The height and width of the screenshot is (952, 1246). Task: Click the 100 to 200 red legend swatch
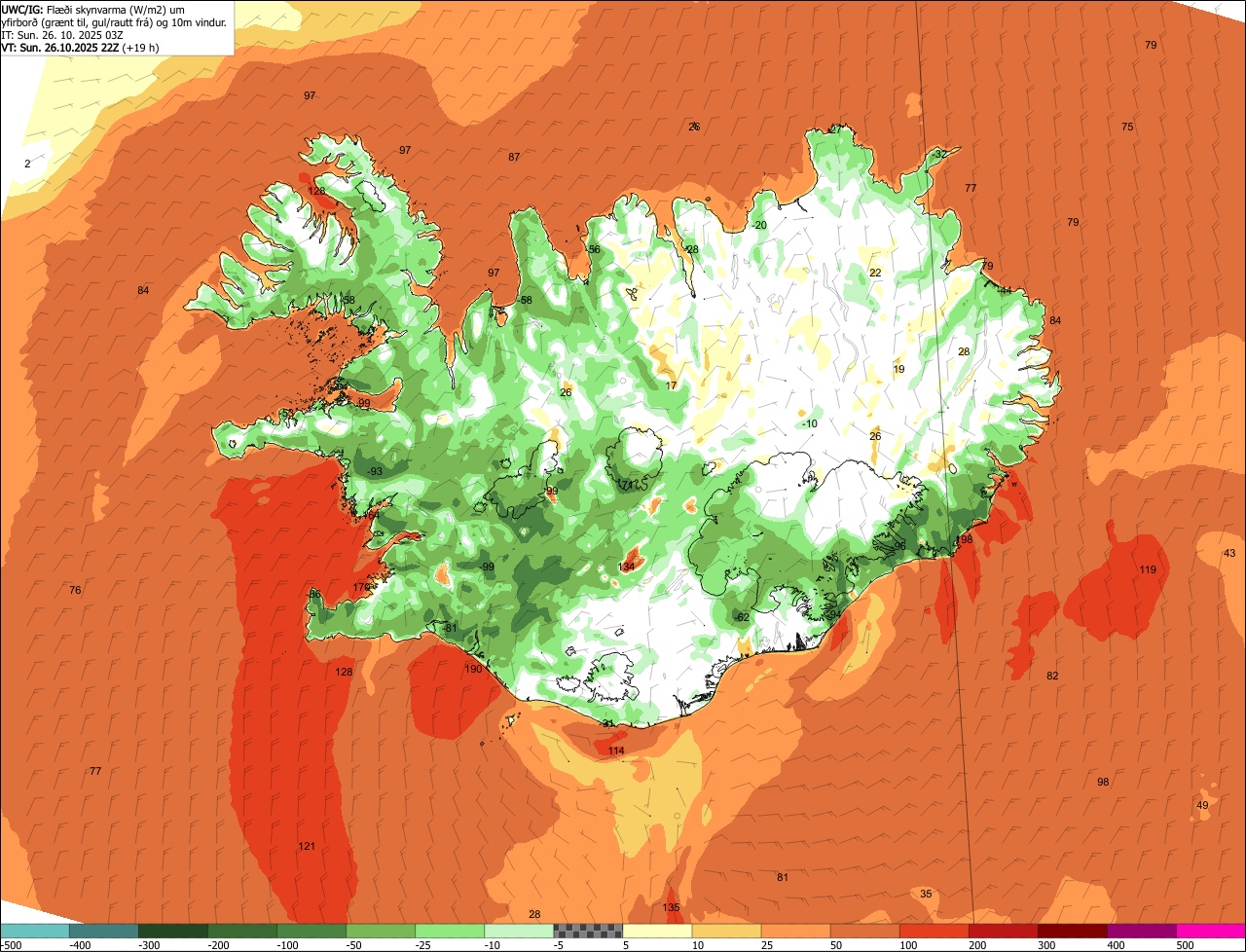[x=934, y=931]
